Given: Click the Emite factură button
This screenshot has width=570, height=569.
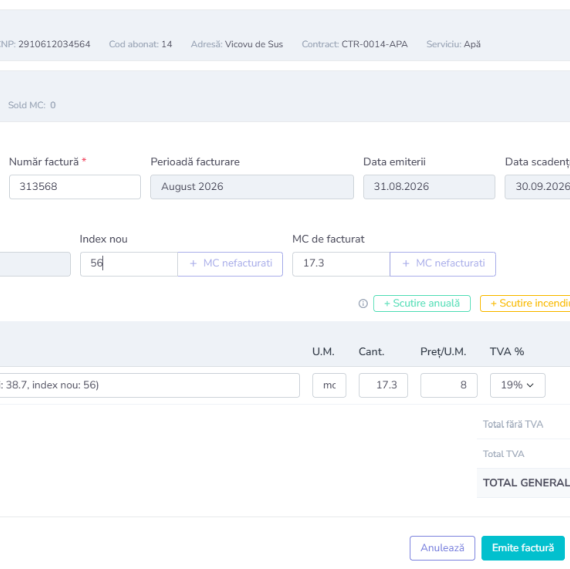Looking at the screenshot, I should pyautogui.click(x=523, y=548).
